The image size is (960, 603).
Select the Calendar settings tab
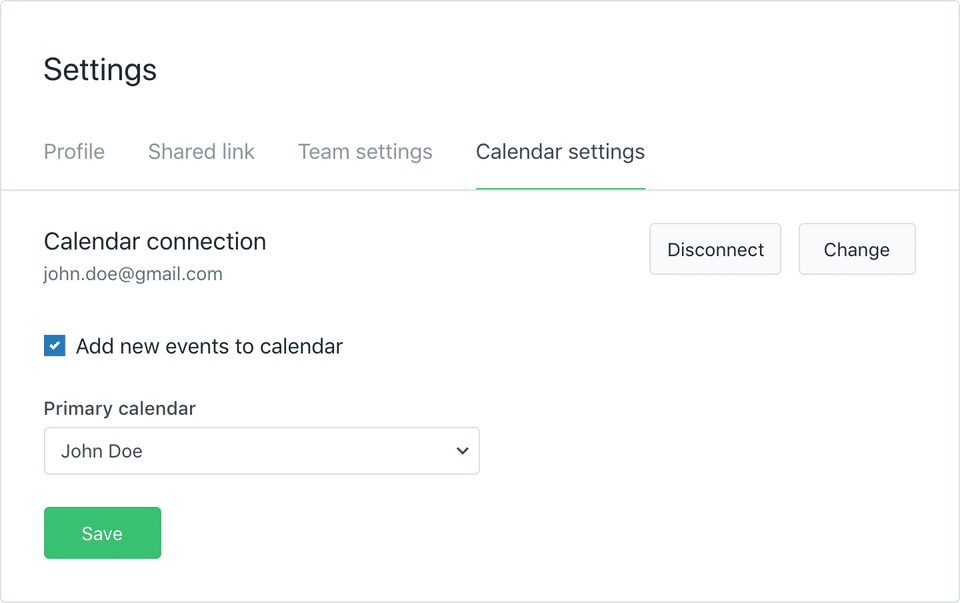560,152
